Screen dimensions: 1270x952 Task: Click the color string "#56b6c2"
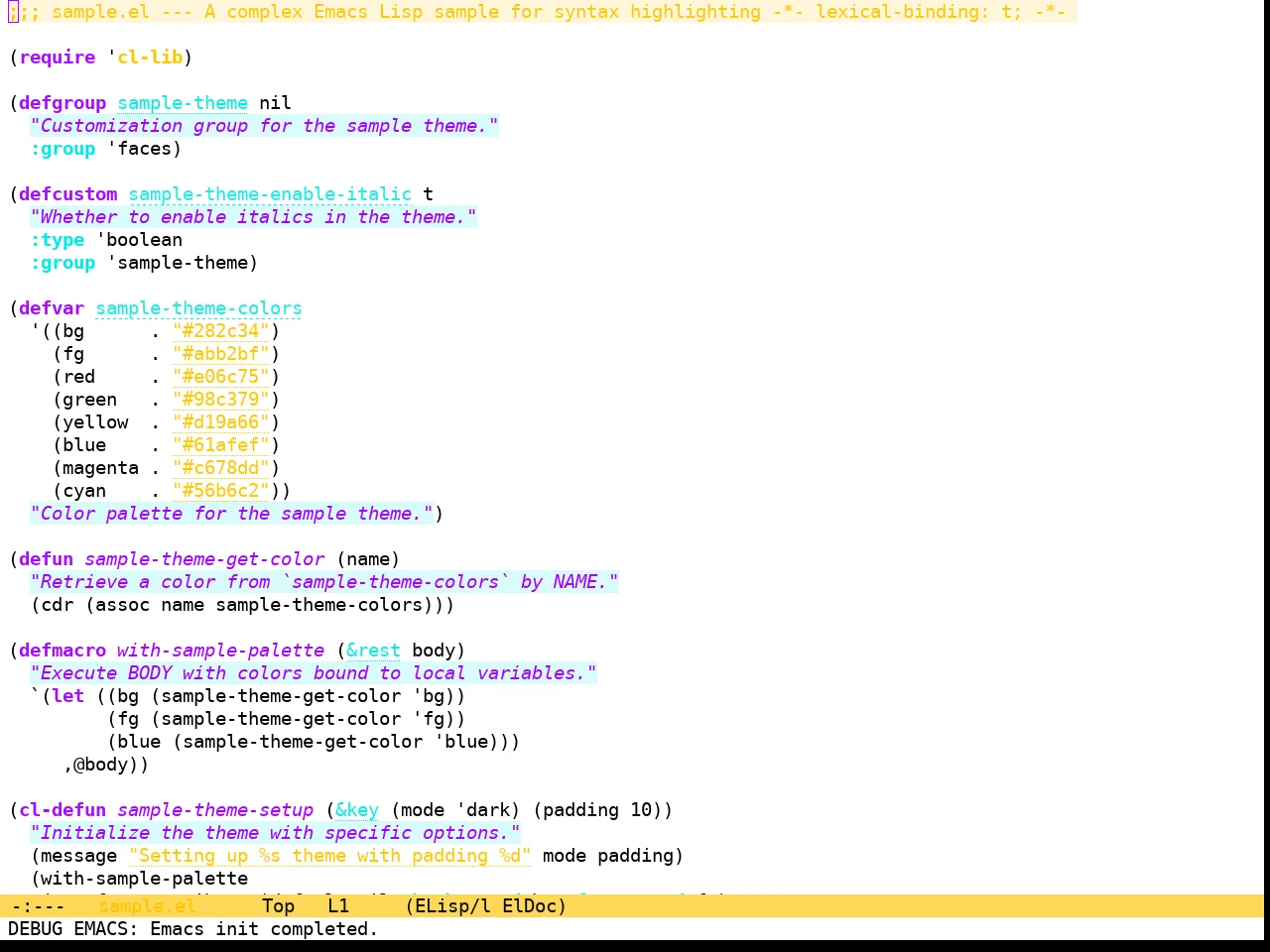point(221,491)
